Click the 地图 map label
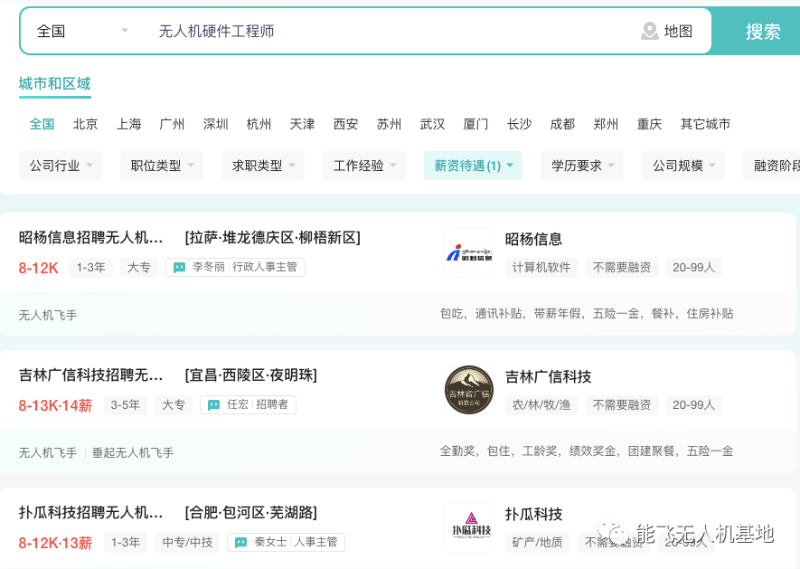Screen dimensions: 800x569 [x=678, y=31]
